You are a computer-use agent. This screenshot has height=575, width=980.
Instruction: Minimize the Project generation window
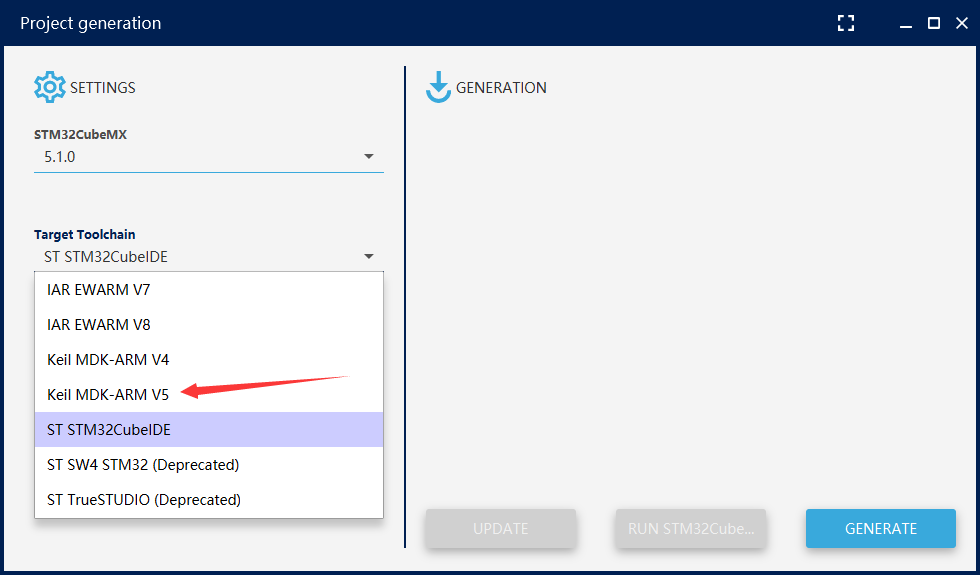[x=906, y=24]
